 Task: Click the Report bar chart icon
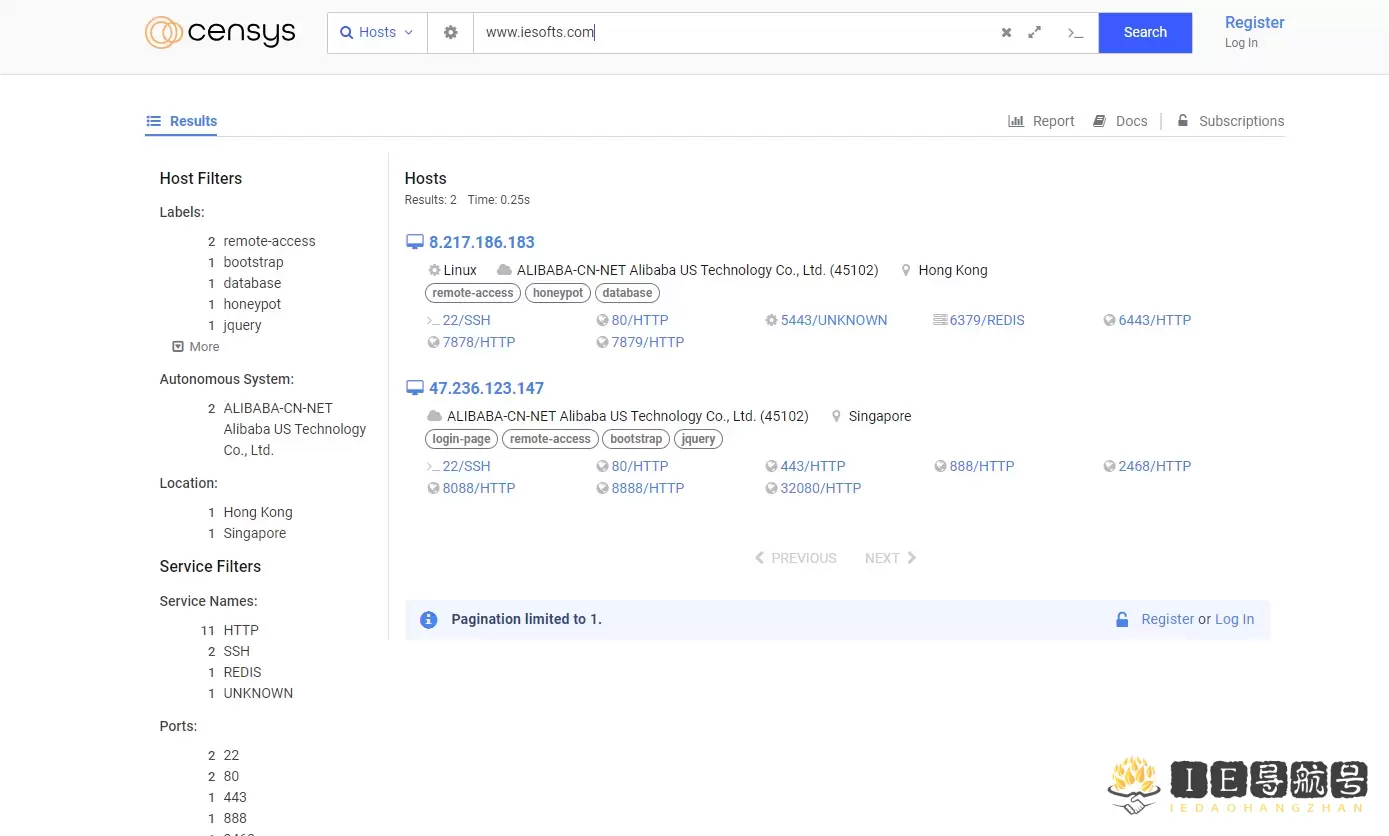[x=1016, y=121]
